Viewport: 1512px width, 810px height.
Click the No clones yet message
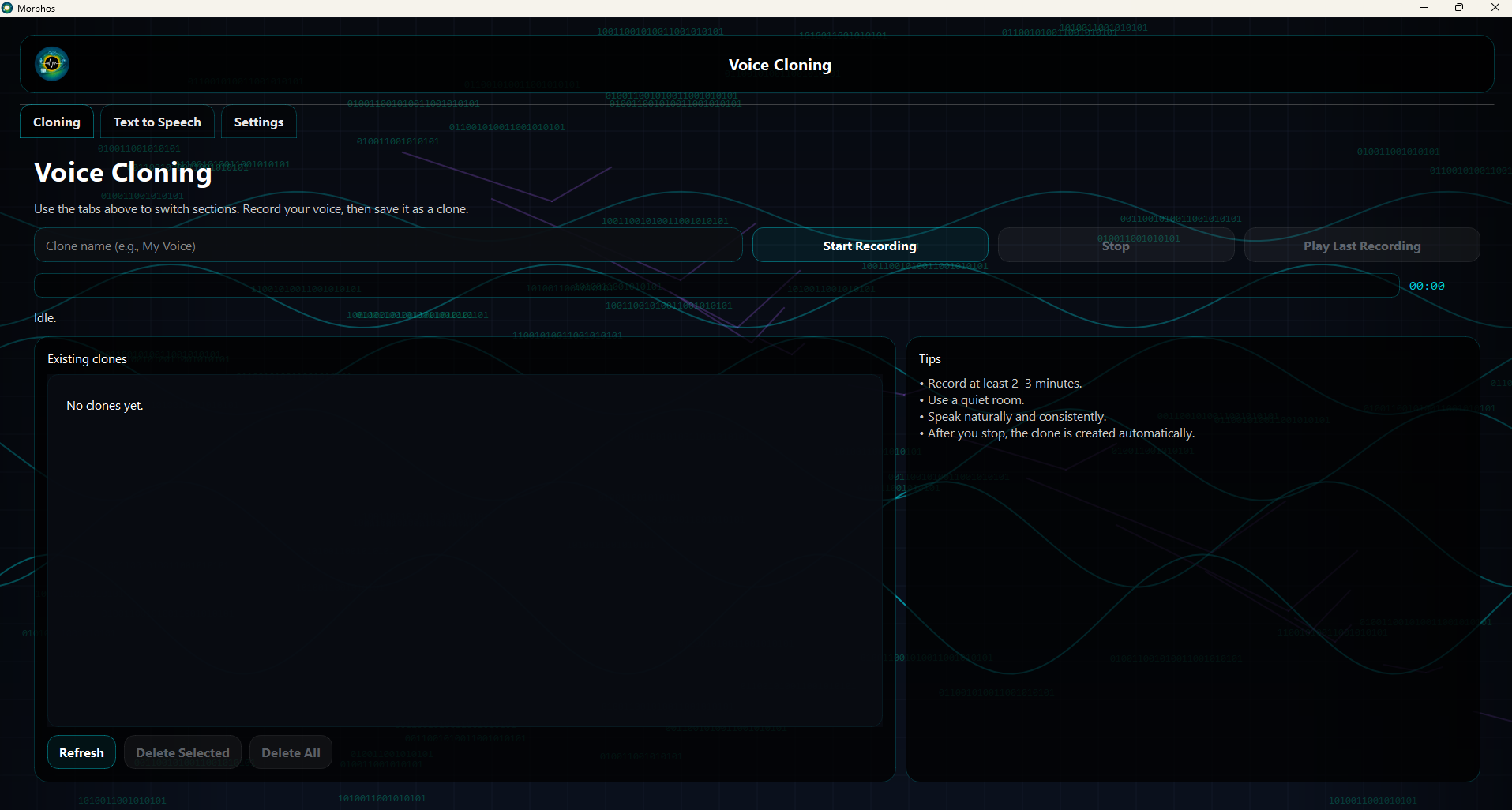pos(104,405)
